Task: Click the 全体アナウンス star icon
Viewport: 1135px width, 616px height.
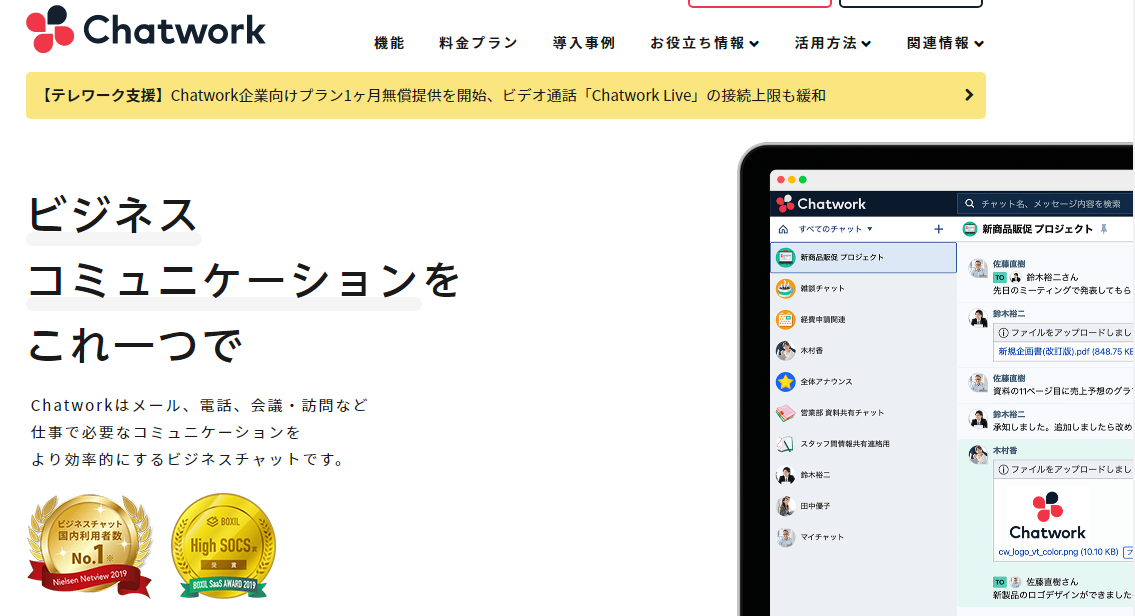Action: click(785, 381)
